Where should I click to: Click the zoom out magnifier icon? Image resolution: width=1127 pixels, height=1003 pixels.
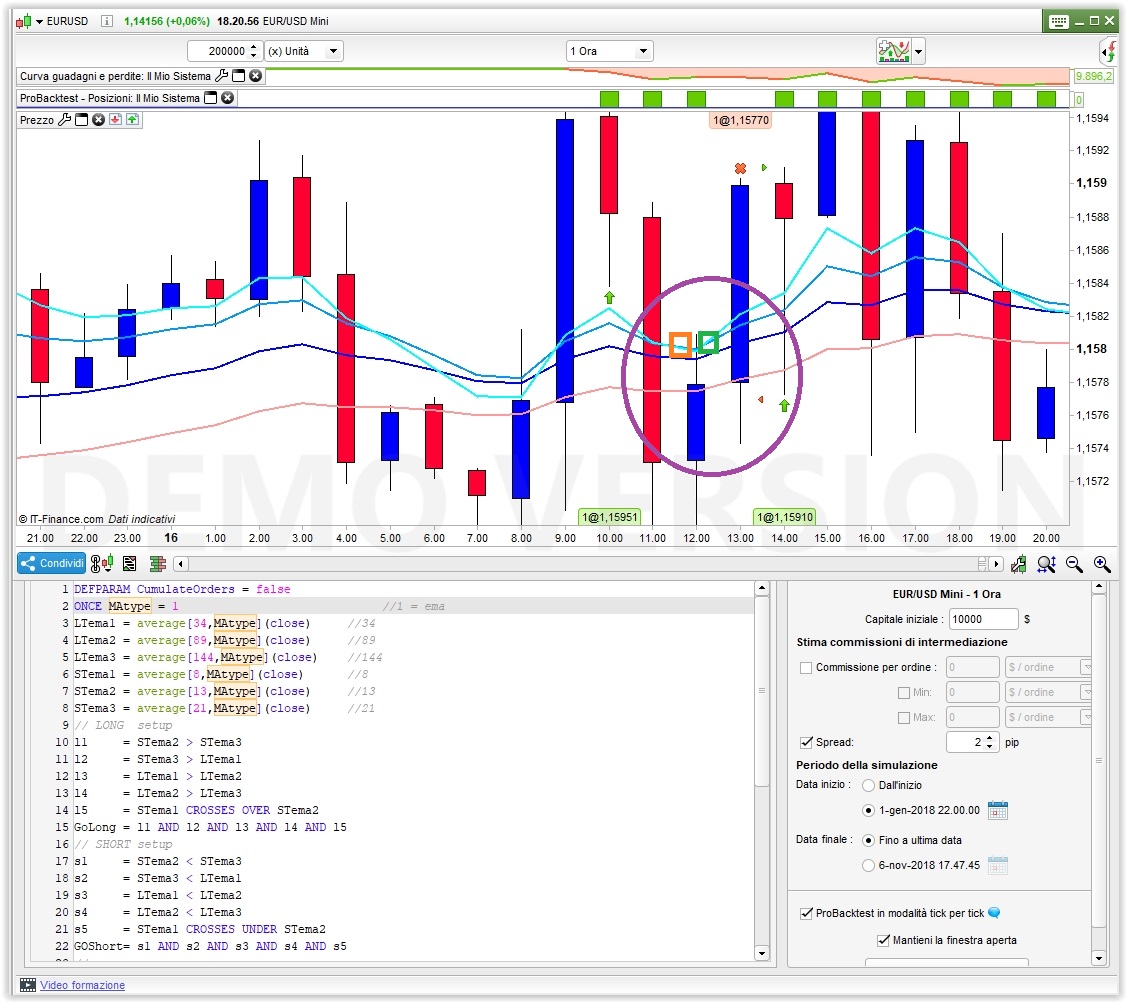coord(1075,564)
